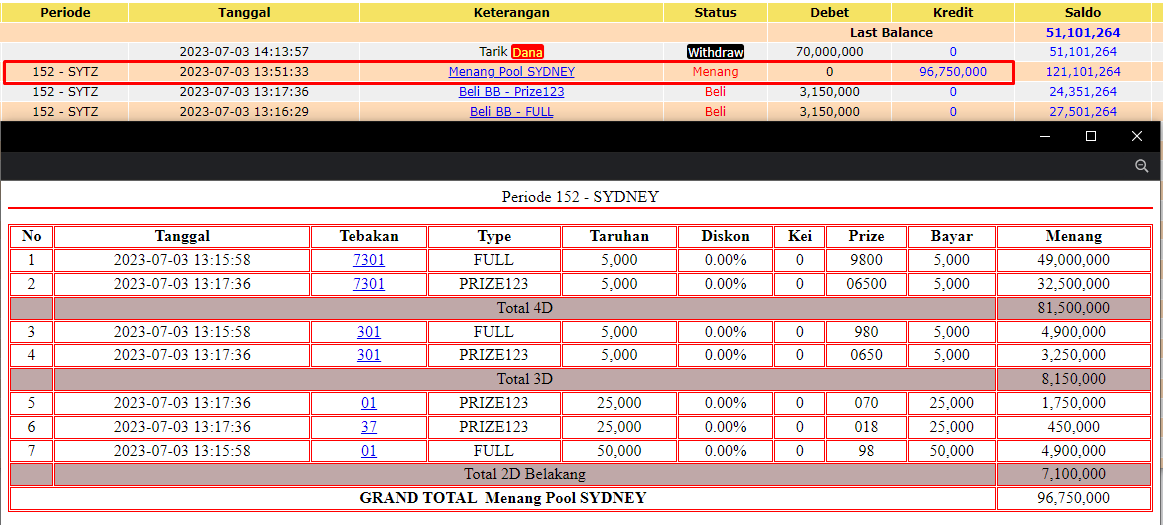The height and width of the screenshot is (525, 1163).
Task: Click the Total 3D amount 8,150,000
Action: (x=1073, y=379)
